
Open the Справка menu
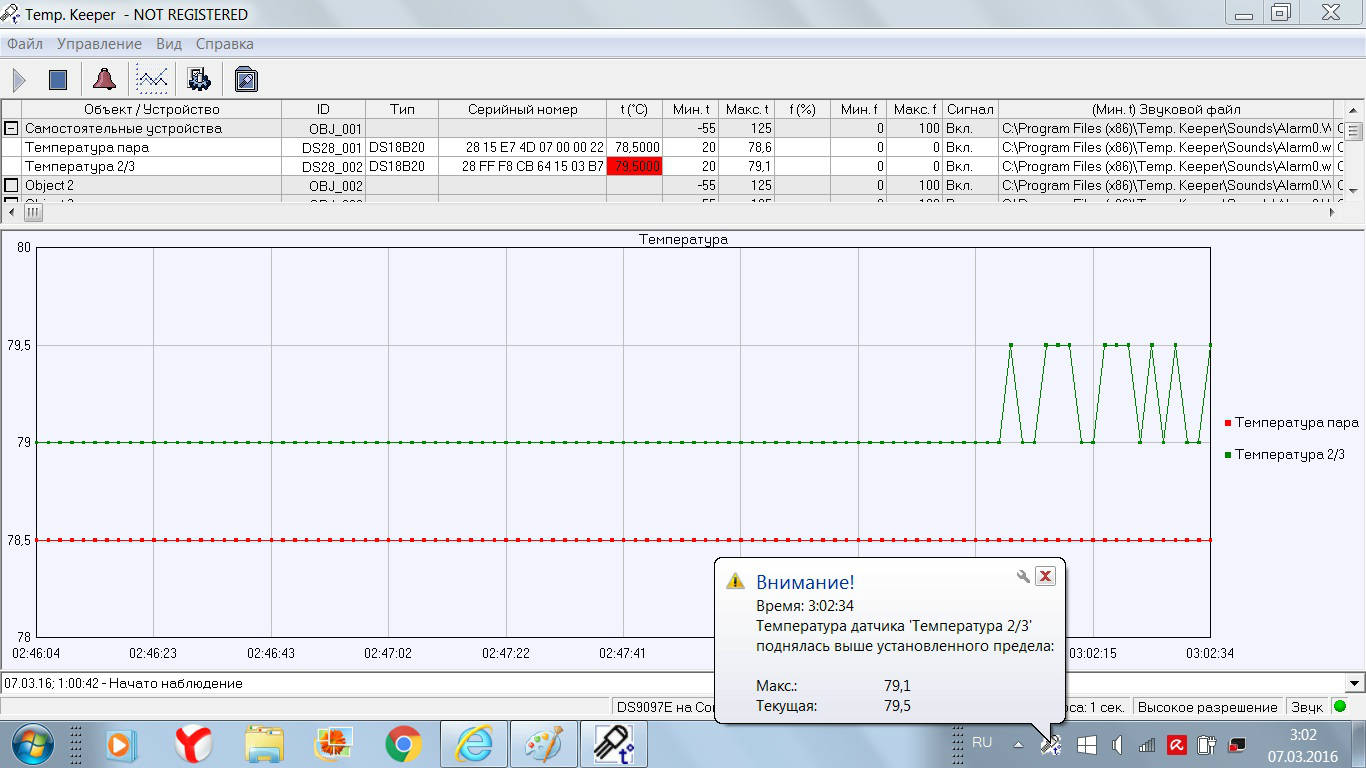click(224, 44)
